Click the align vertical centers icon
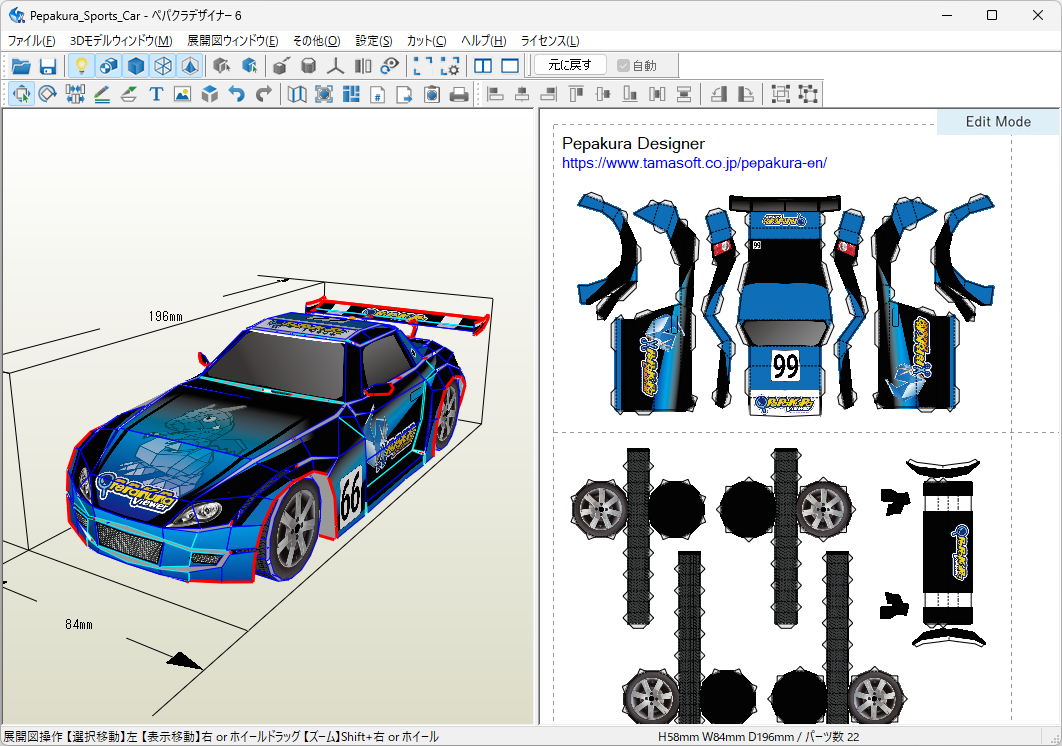The width and height of the screenshot is (1062, 746). point(603,94)
